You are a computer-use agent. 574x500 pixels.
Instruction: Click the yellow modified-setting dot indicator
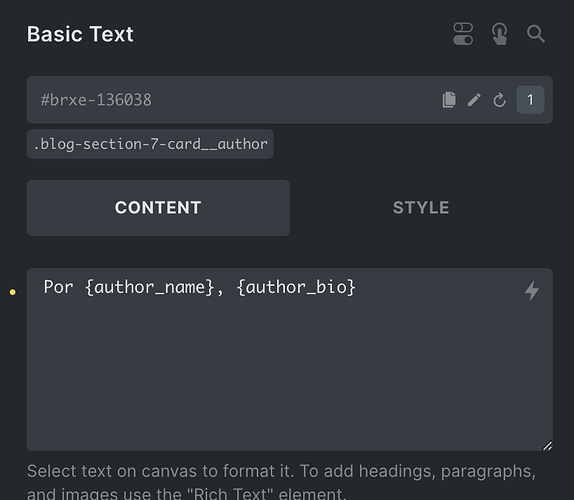tap(12, 292)
